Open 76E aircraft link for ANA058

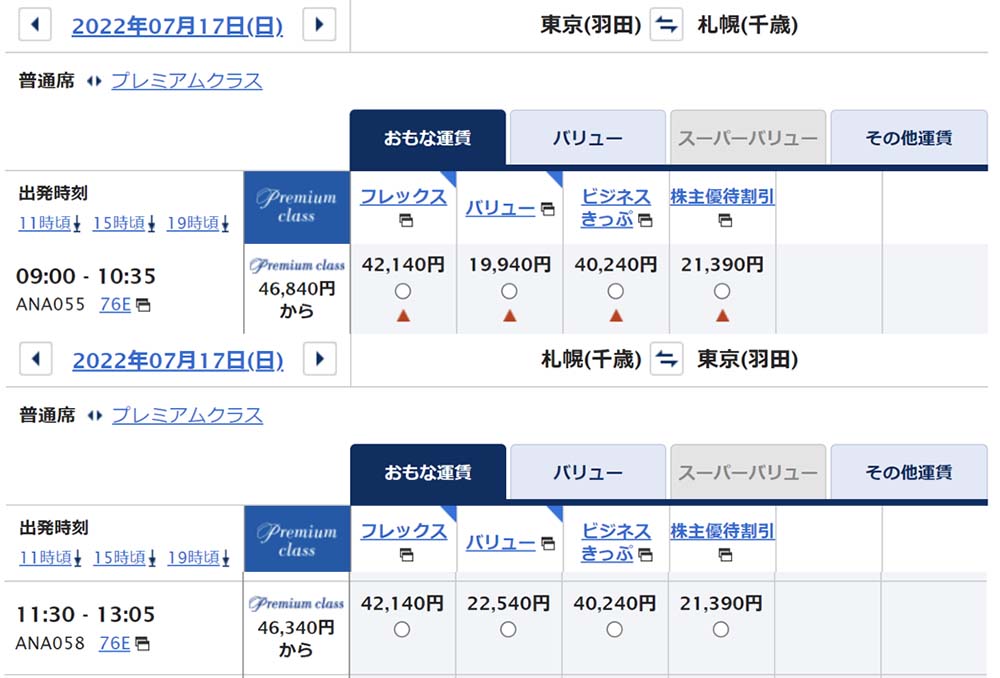click(115, 643)
